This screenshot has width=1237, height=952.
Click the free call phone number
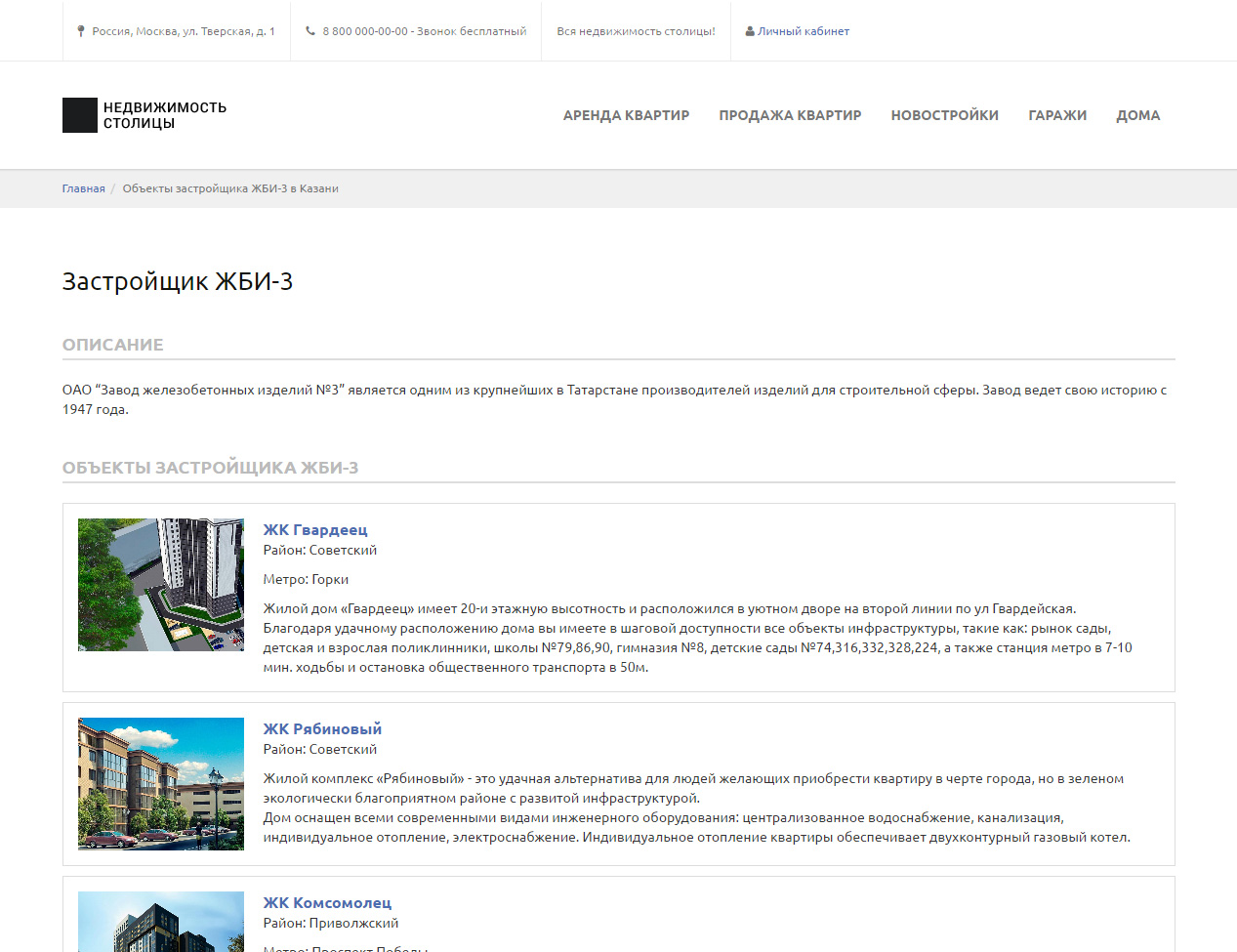[x=424, y=31]
